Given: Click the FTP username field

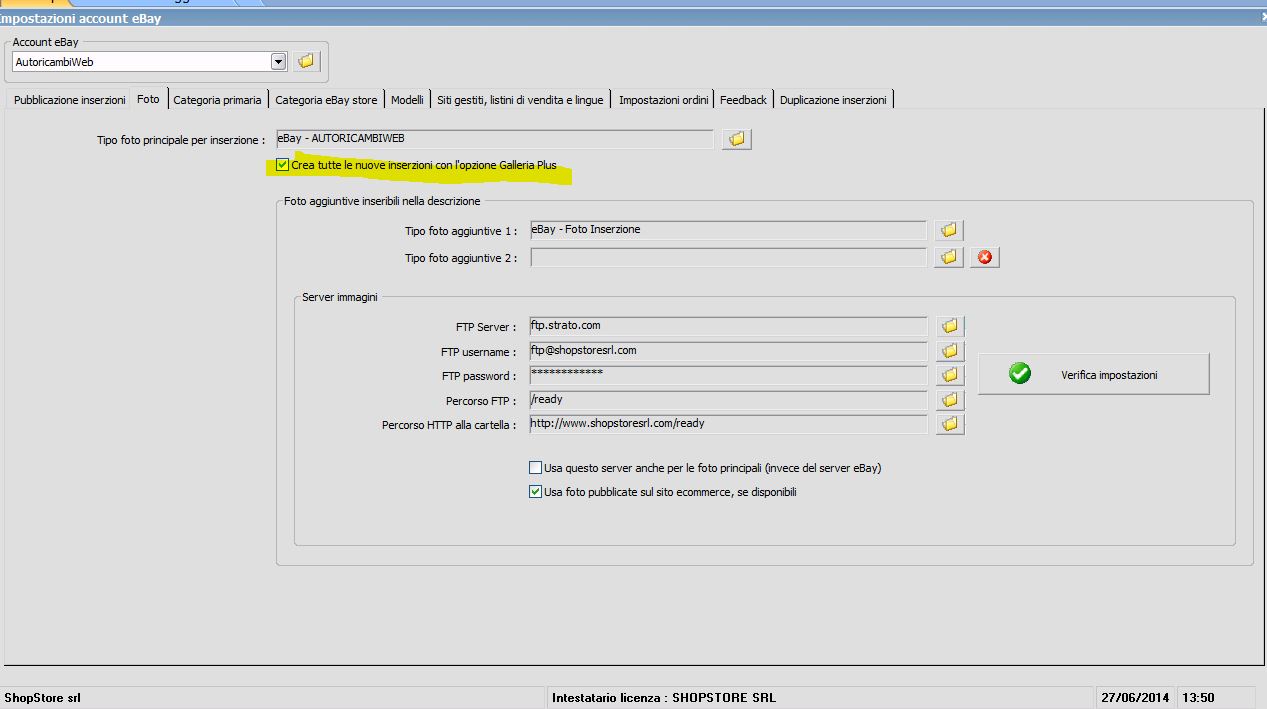Looking at the screenshot, I should 728,351.
